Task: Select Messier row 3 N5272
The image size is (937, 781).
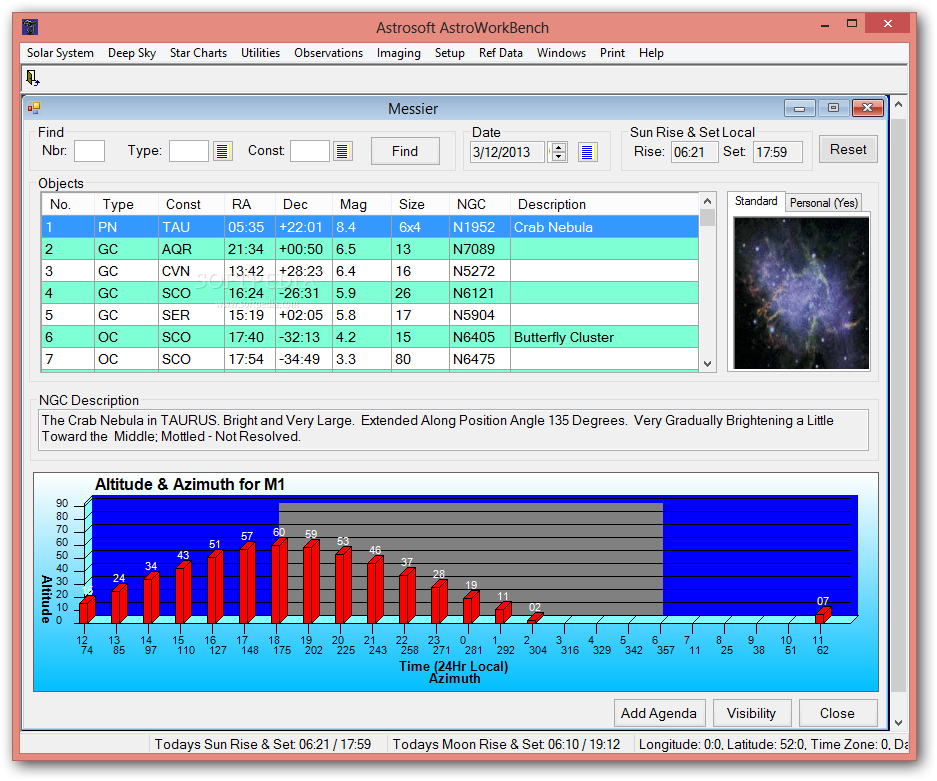Action: click(x=370, y=271)
